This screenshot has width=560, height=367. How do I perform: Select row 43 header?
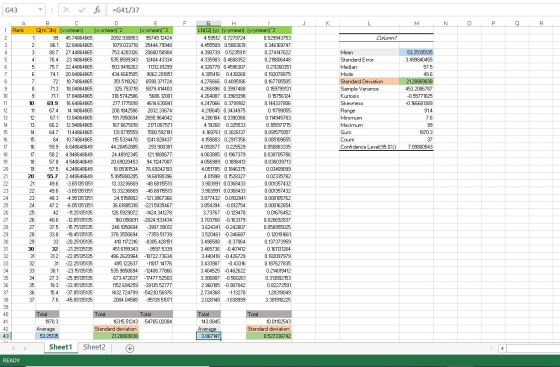pyautogui.click(x=5, y=336)
